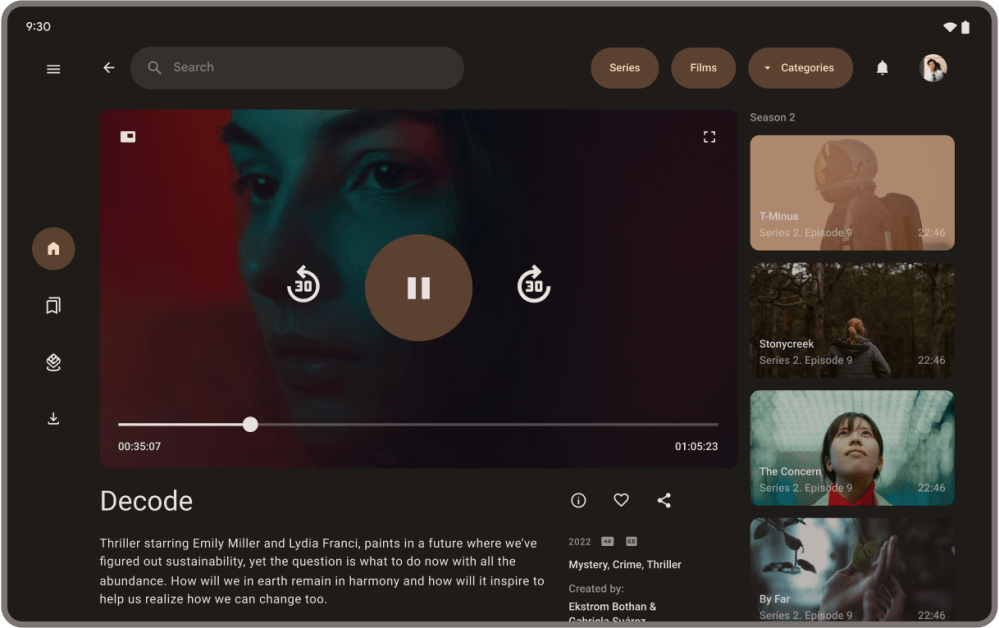
Task: Toggle fullscreen video mode
Action: point(709,137)
